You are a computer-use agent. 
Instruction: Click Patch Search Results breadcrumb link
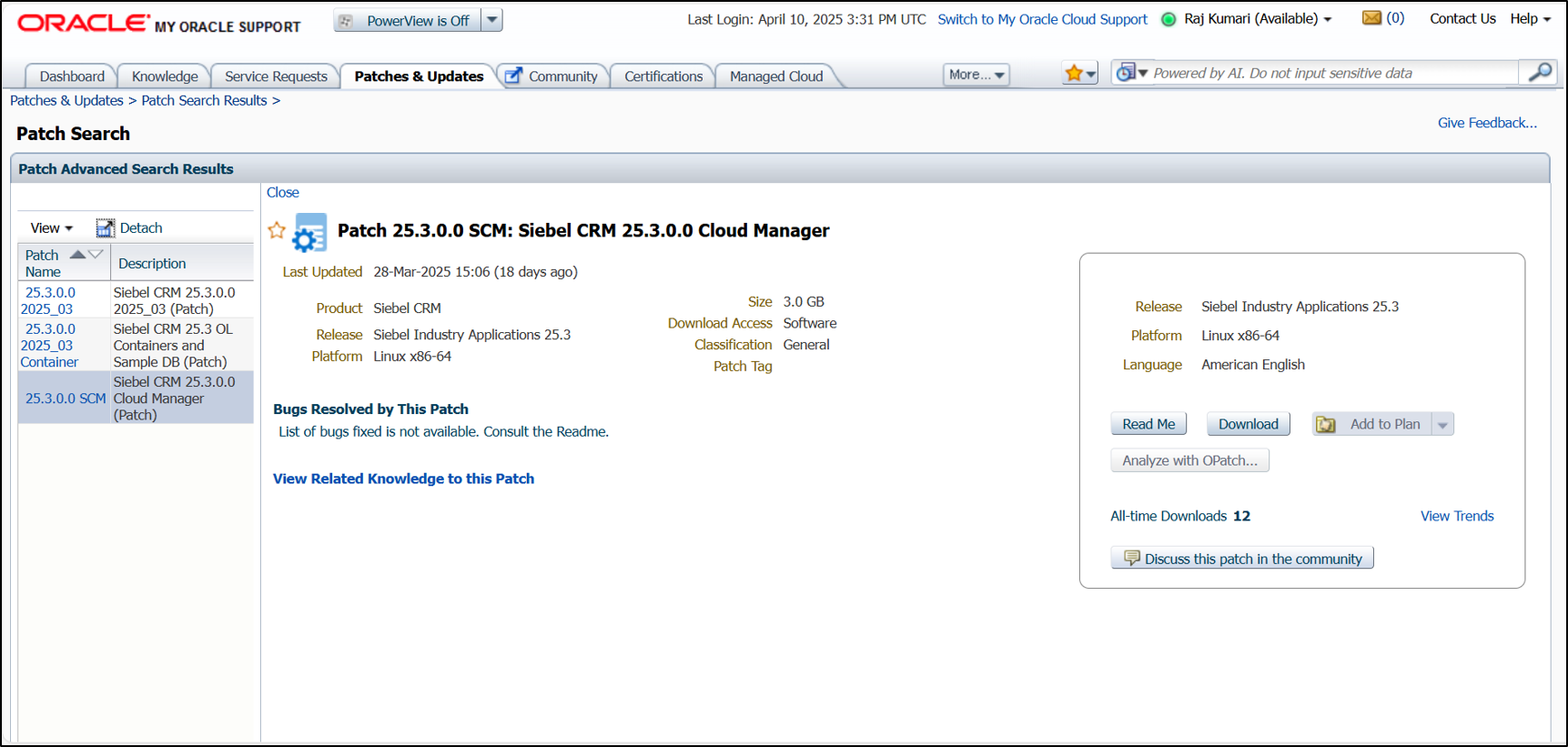[x=204, y=100]
